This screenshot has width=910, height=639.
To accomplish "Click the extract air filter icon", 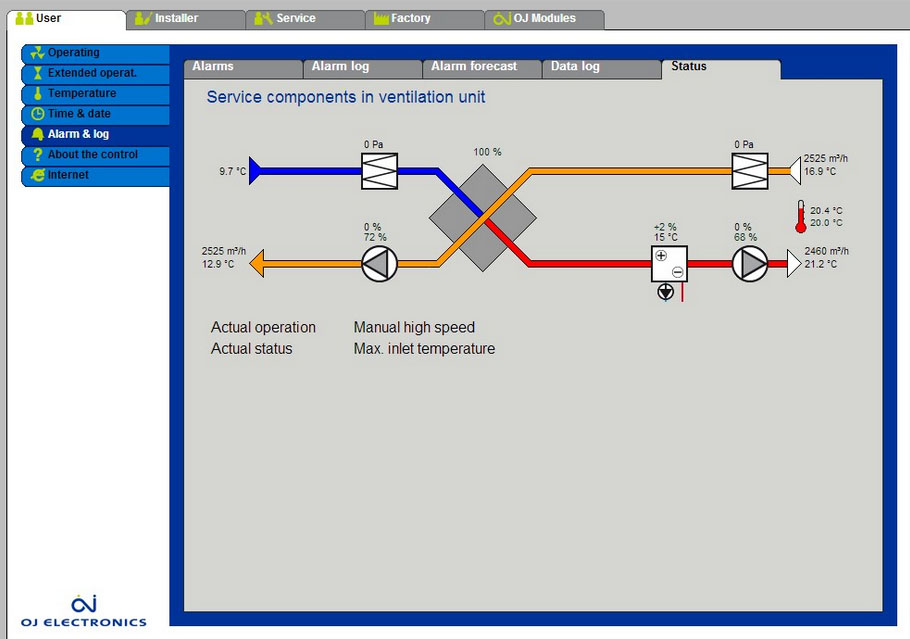I will [748, 171].
